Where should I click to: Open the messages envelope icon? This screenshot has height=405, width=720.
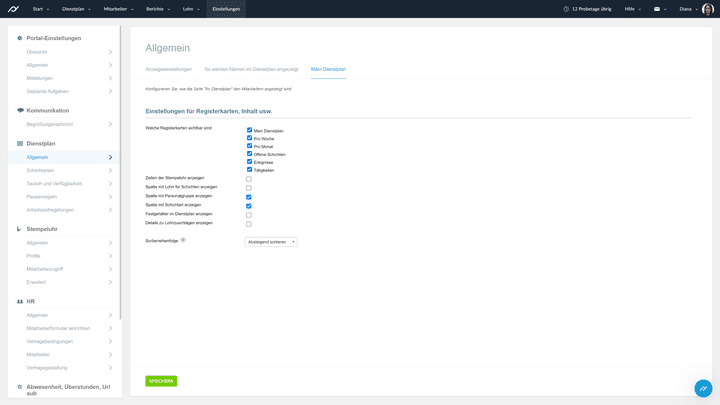coord(657,8)
